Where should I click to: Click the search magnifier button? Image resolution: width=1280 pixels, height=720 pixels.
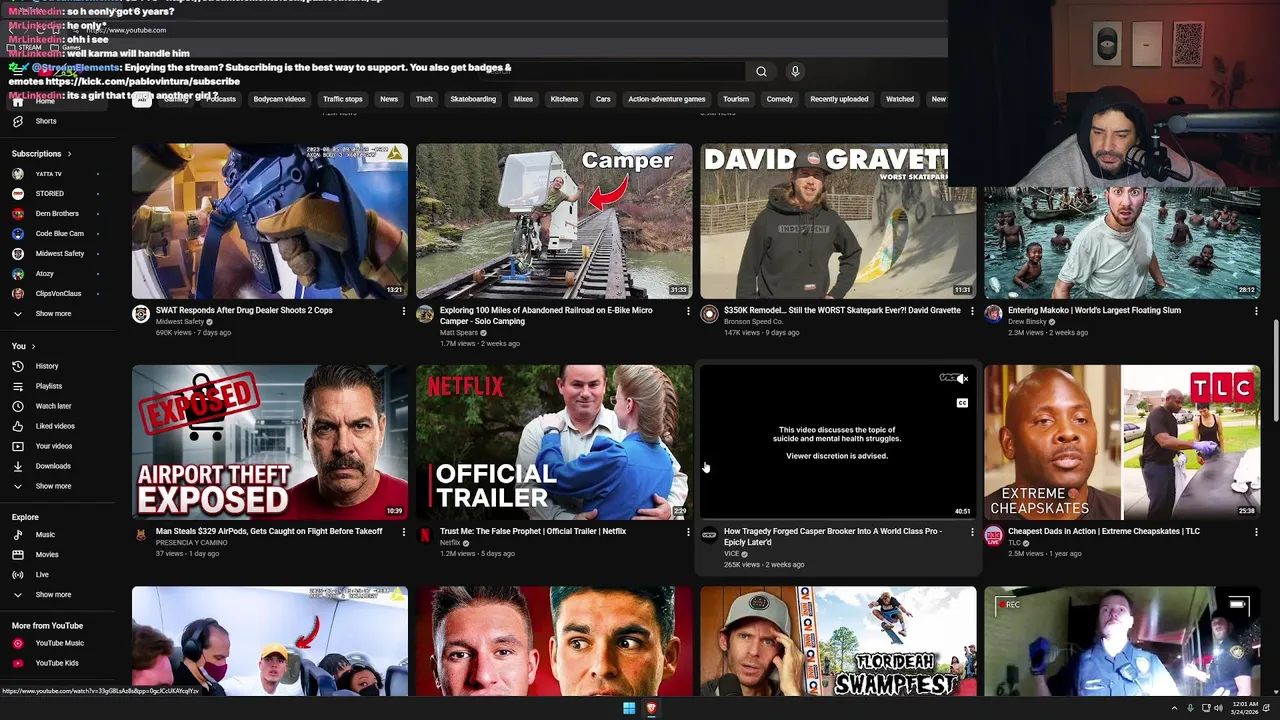pos(761,71)
